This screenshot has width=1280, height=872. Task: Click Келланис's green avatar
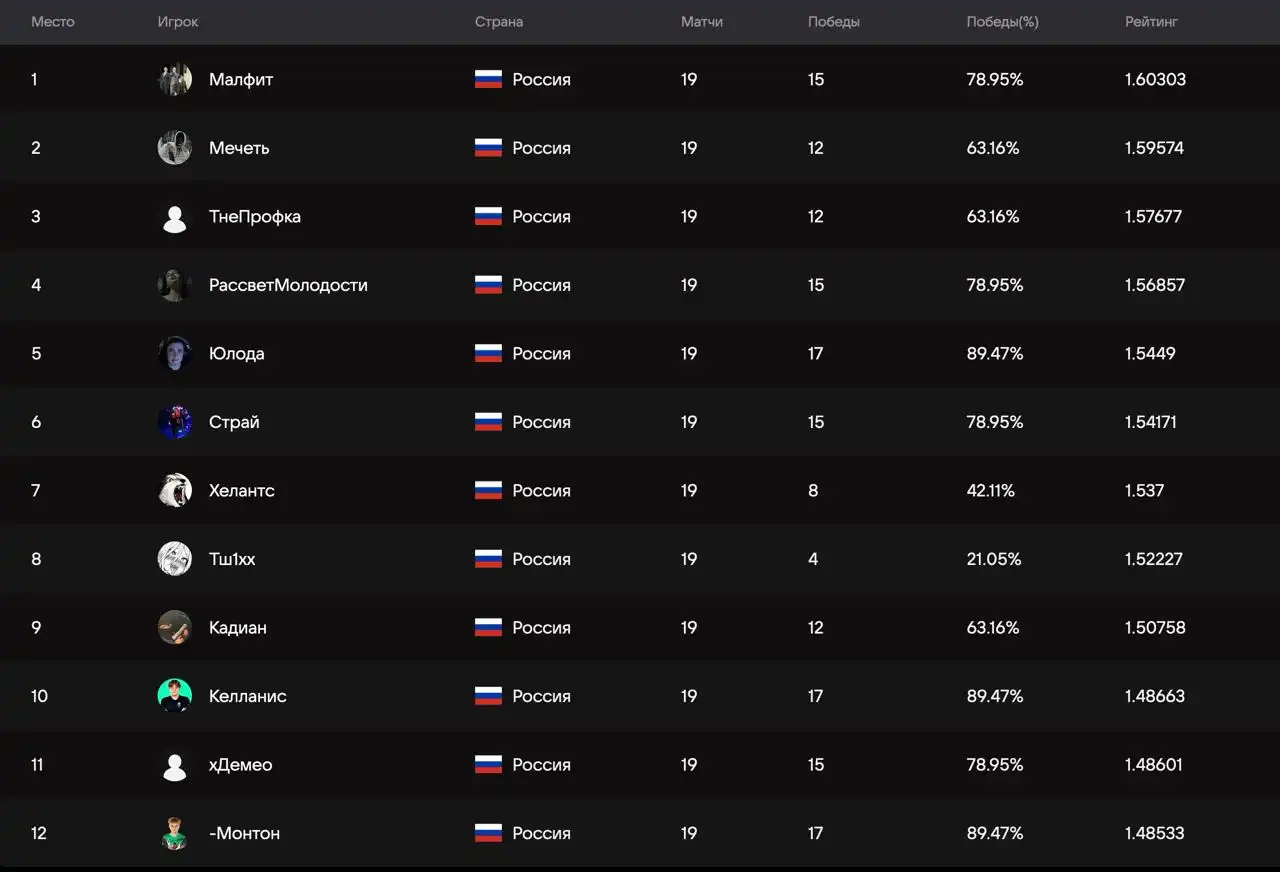click(x=175, y=696)
